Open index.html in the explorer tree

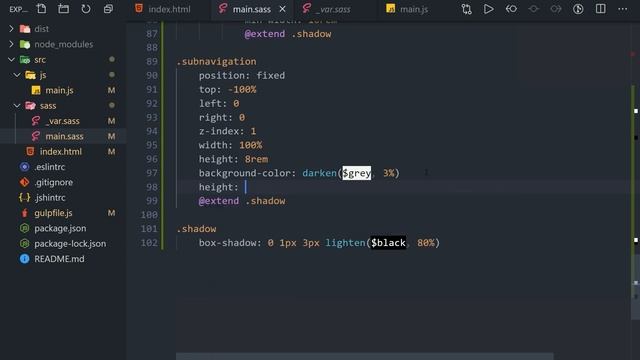click(60, 151)
